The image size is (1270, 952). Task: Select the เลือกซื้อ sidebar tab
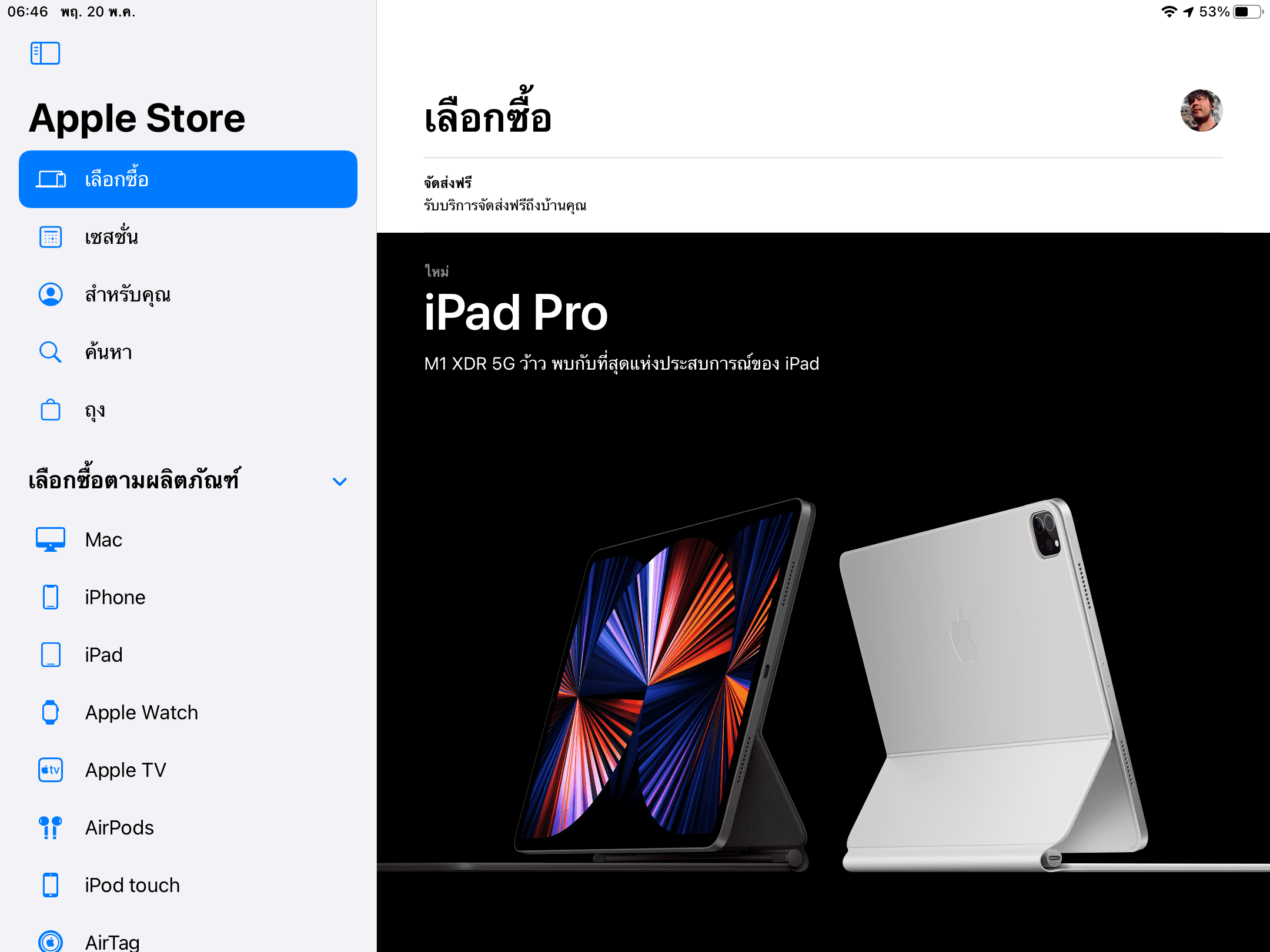point(188,179)
